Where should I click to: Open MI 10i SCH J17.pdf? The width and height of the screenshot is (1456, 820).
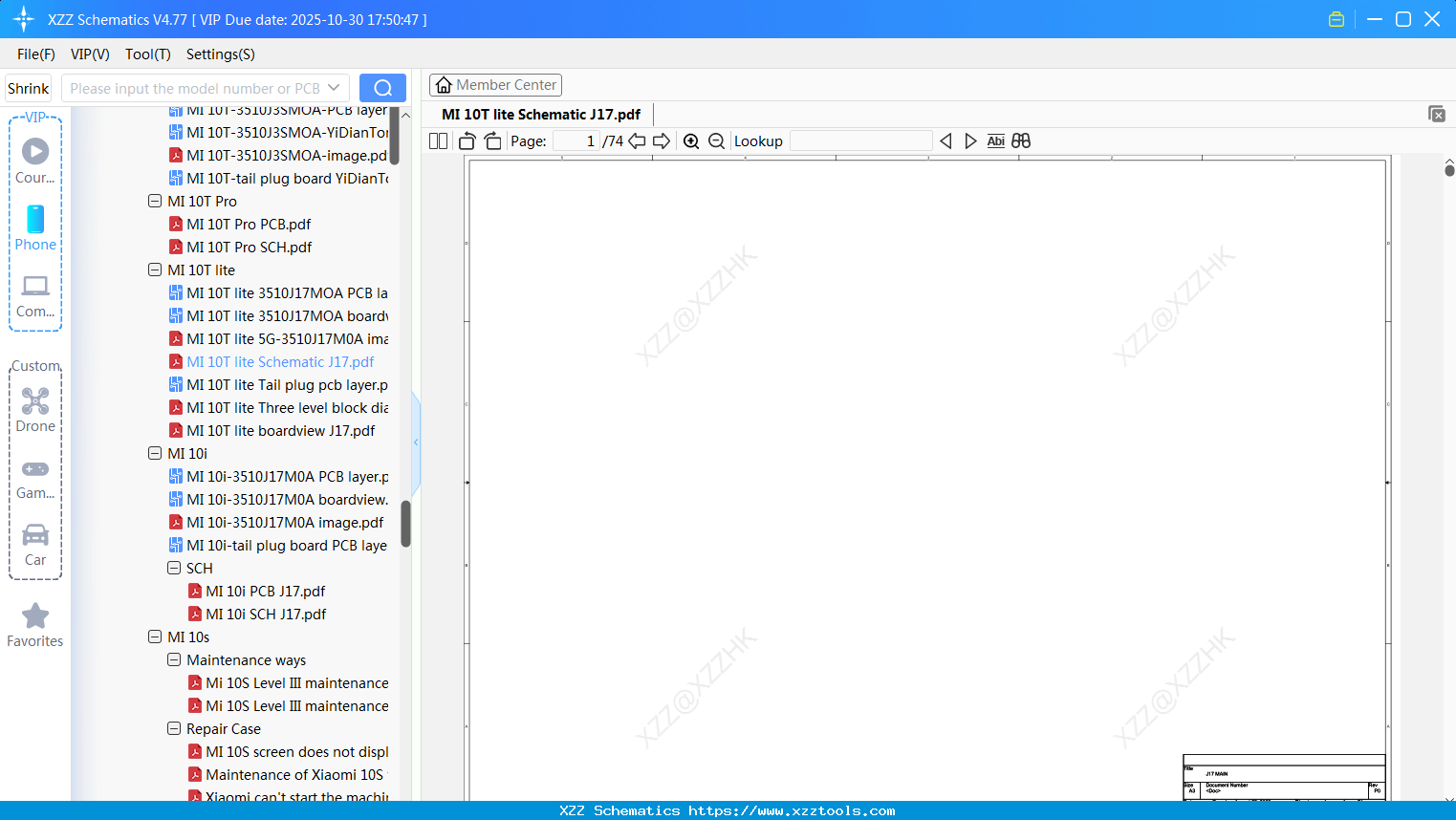click(258, 615)
